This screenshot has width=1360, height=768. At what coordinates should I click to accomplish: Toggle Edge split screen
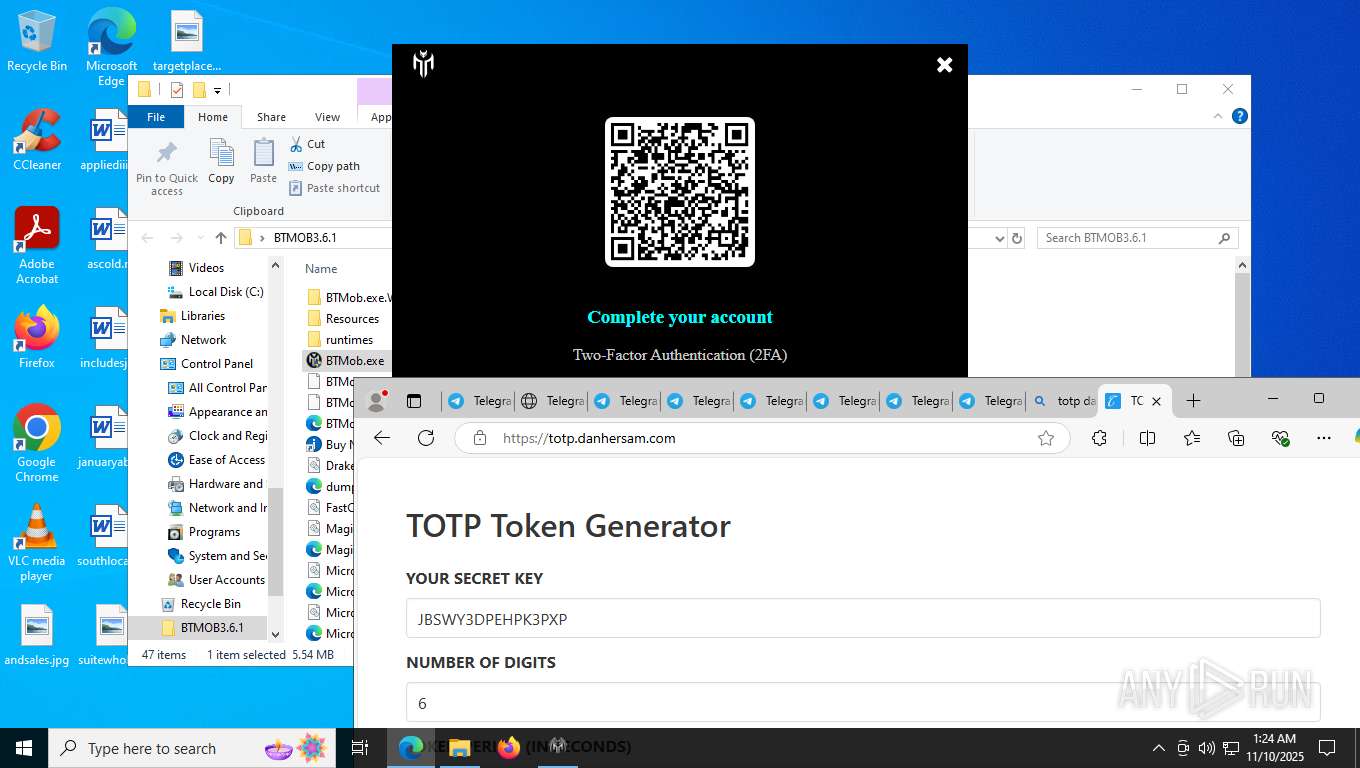click(x=1147, y=438)
